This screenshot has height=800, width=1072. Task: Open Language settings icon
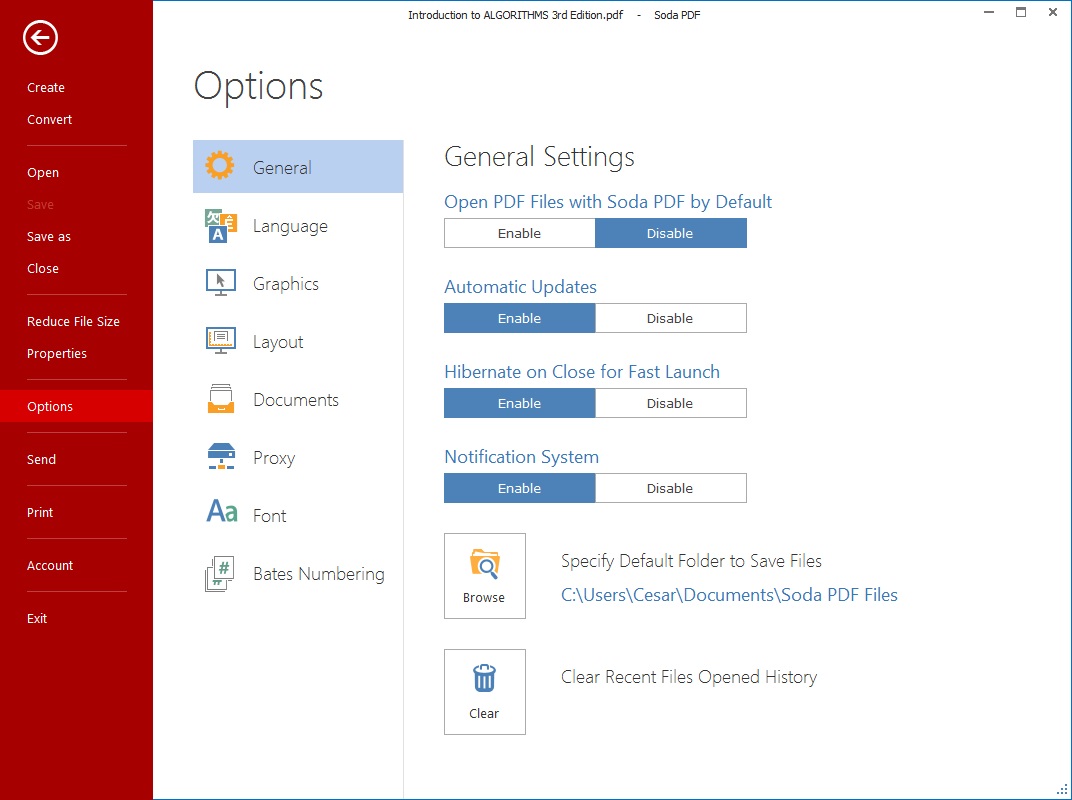[220, 226]
